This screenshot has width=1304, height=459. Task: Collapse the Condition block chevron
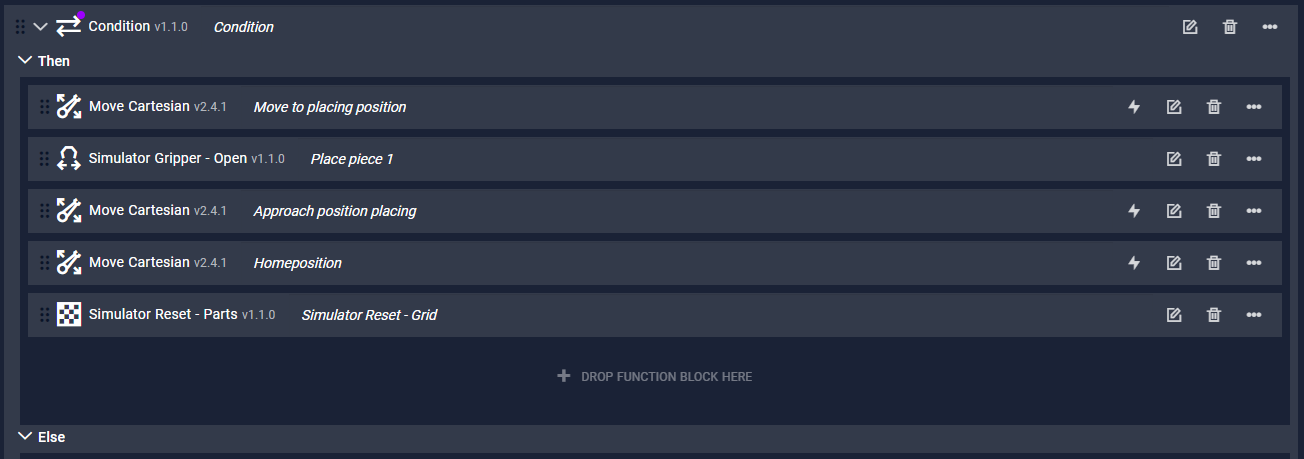pyautogui.click(x=41, y=27)
